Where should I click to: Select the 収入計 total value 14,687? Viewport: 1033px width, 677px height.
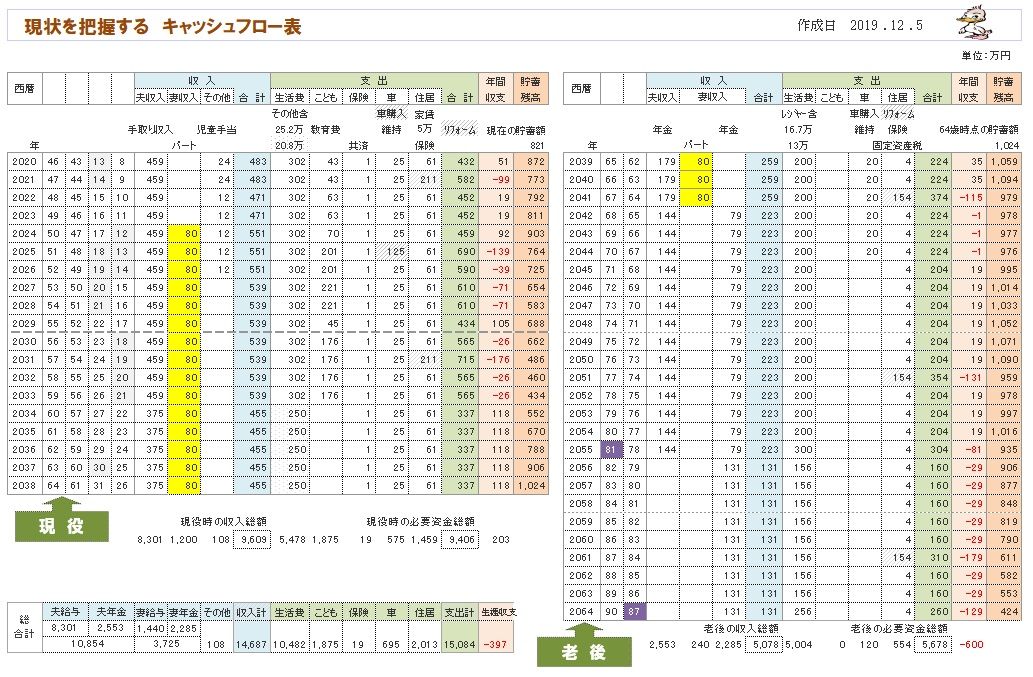tap(252, 645)
